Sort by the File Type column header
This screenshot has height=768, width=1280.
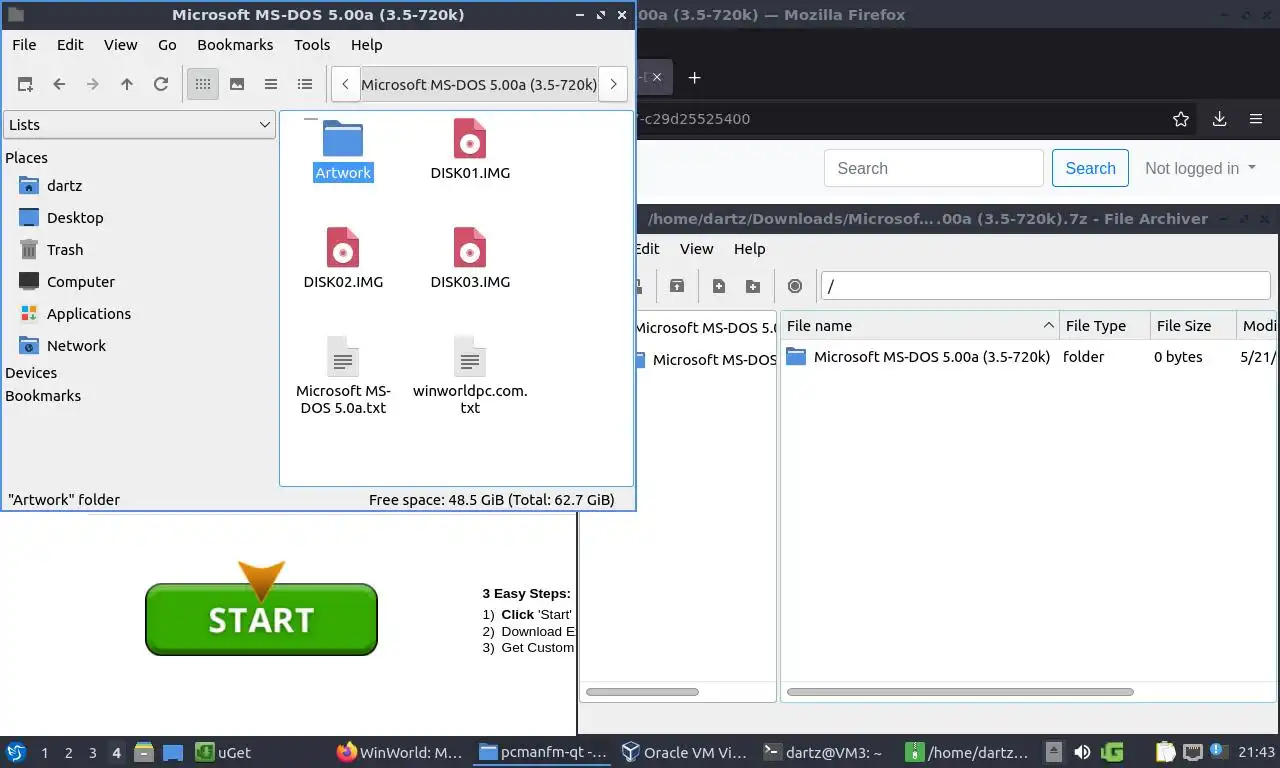(x=1105, y=326)
